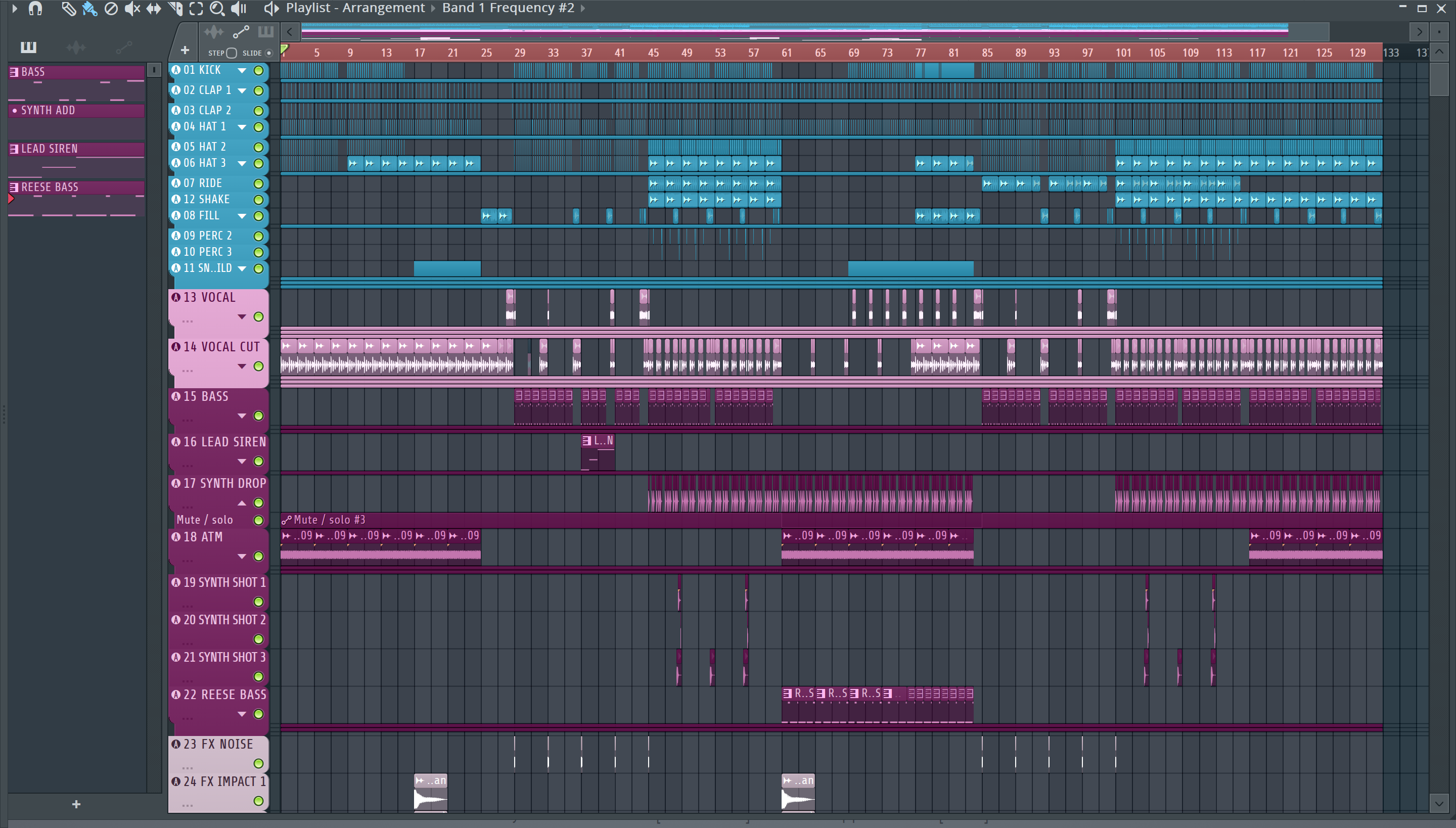The width and height of the screenshot is (1456, 828).
Task: Filter by automation clips icon
Action: pyautogui.click(x=241, y=32)
